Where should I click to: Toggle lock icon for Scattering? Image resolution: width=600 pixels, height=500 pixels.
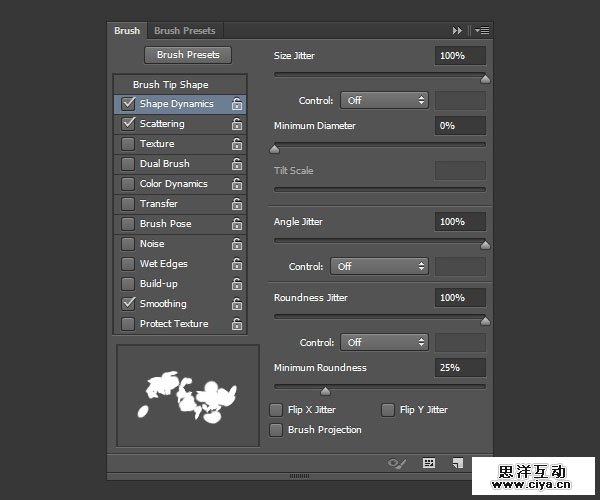237,124
